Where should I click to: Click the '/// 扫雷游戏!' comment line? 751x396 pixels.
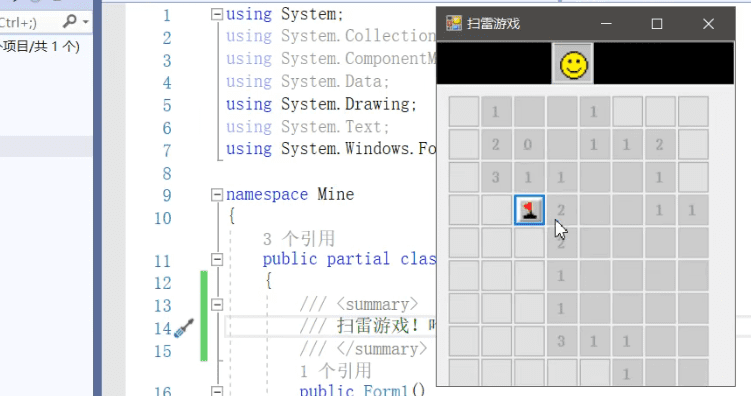[368, 327]
